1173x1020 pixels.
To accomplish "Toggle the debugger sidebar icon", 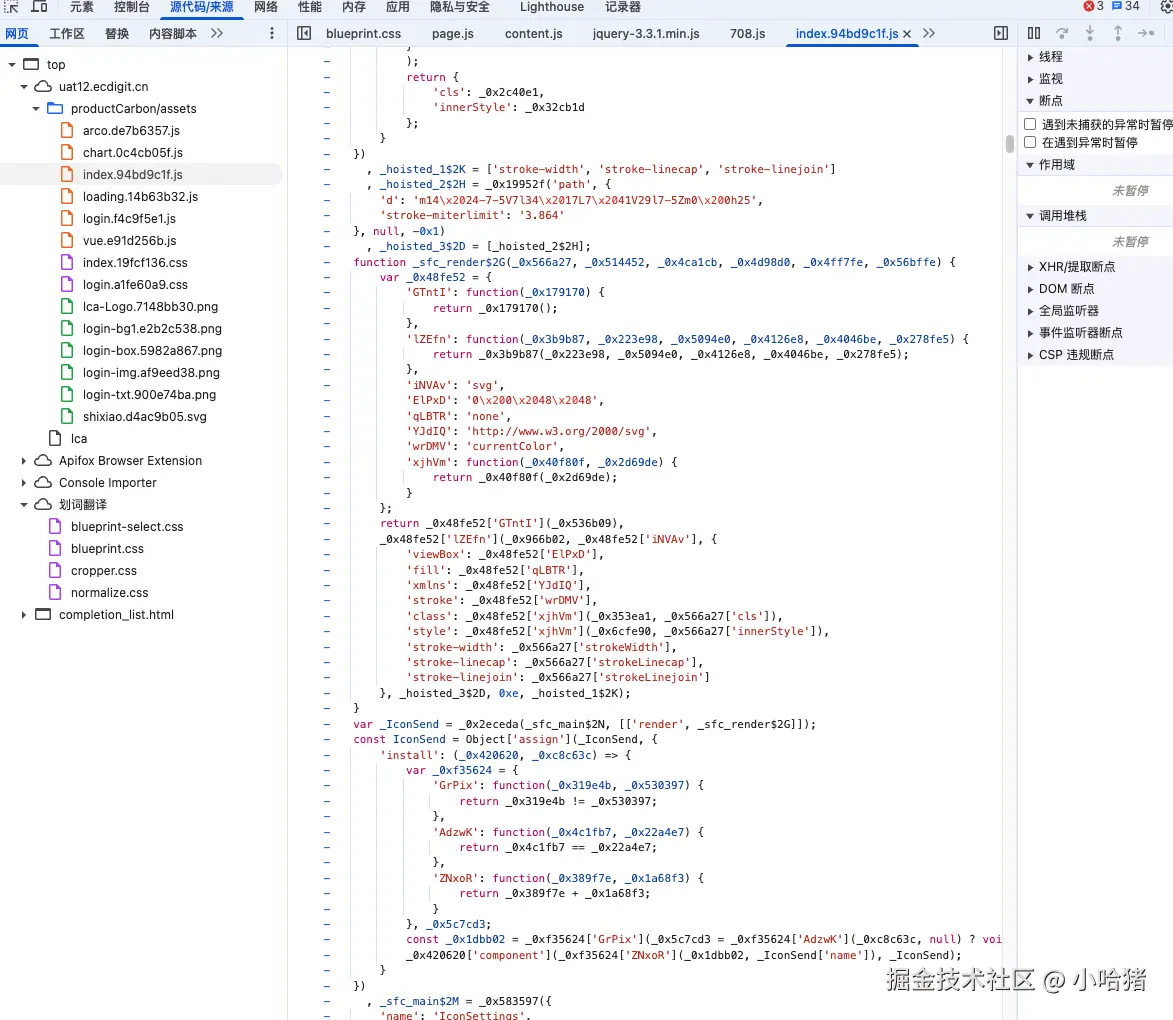I will 1000,33.
